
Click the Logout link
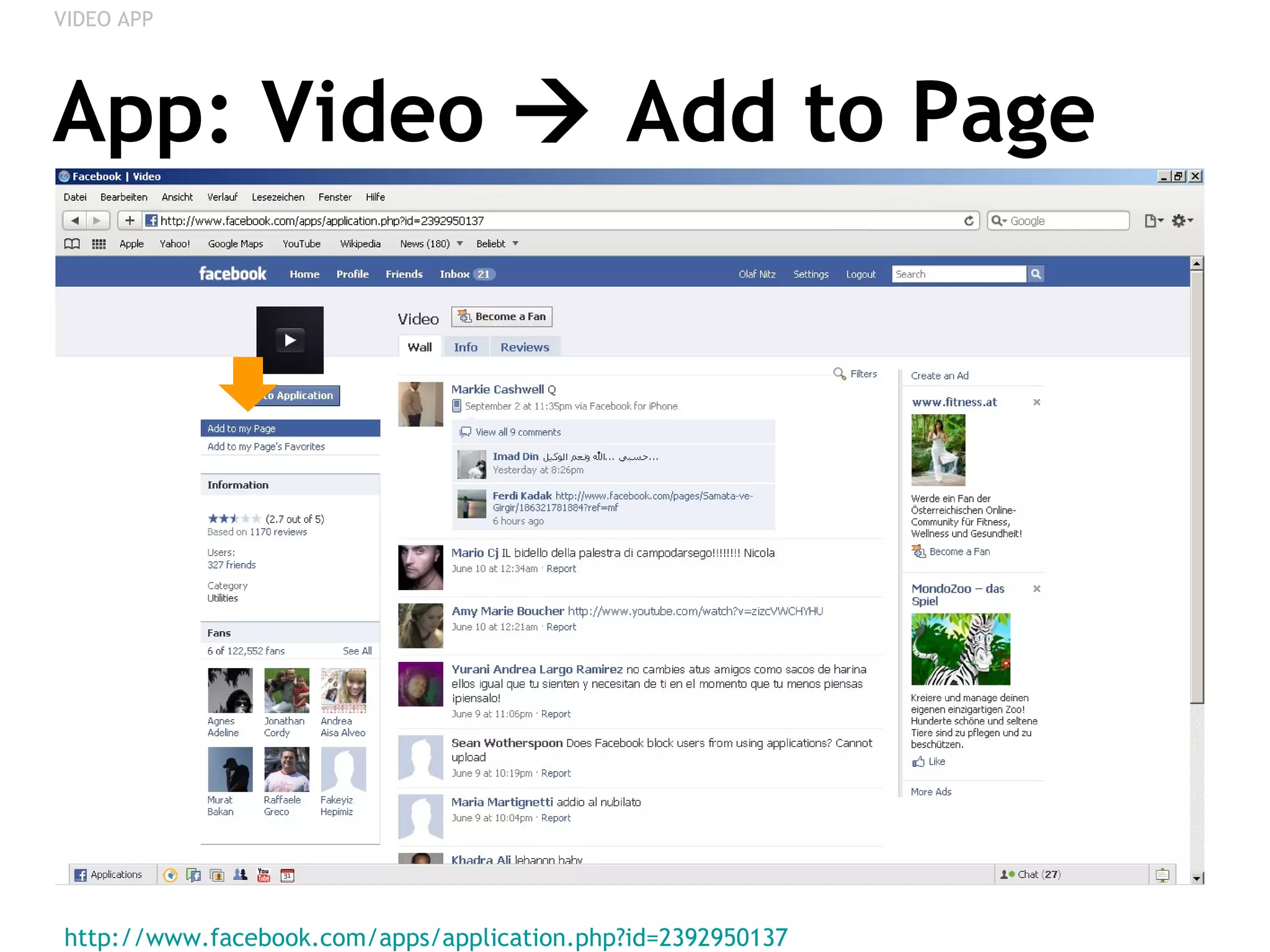click(861, 274)
